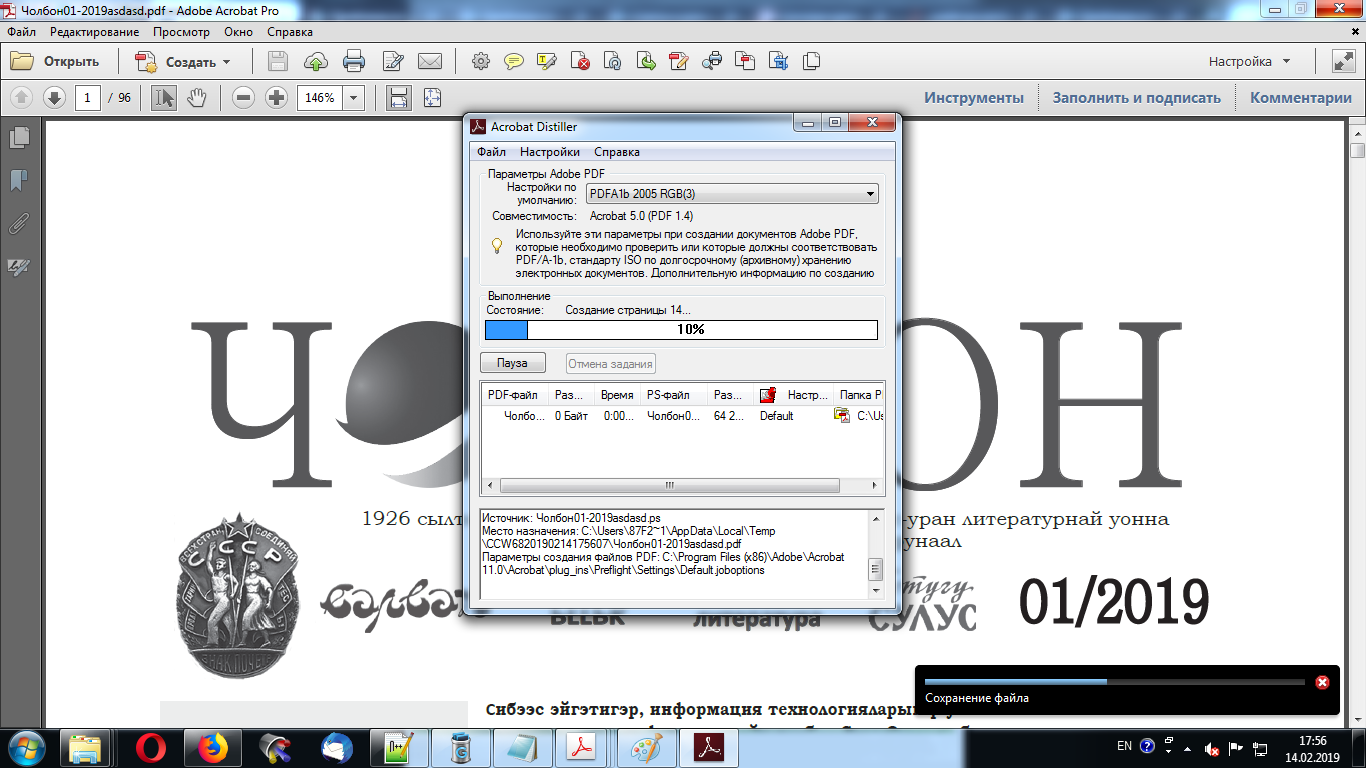Viewport: 1366px width, 768px height.
Task: Open the page thumbnails panel in sidebar
Action: click(18, 137)
